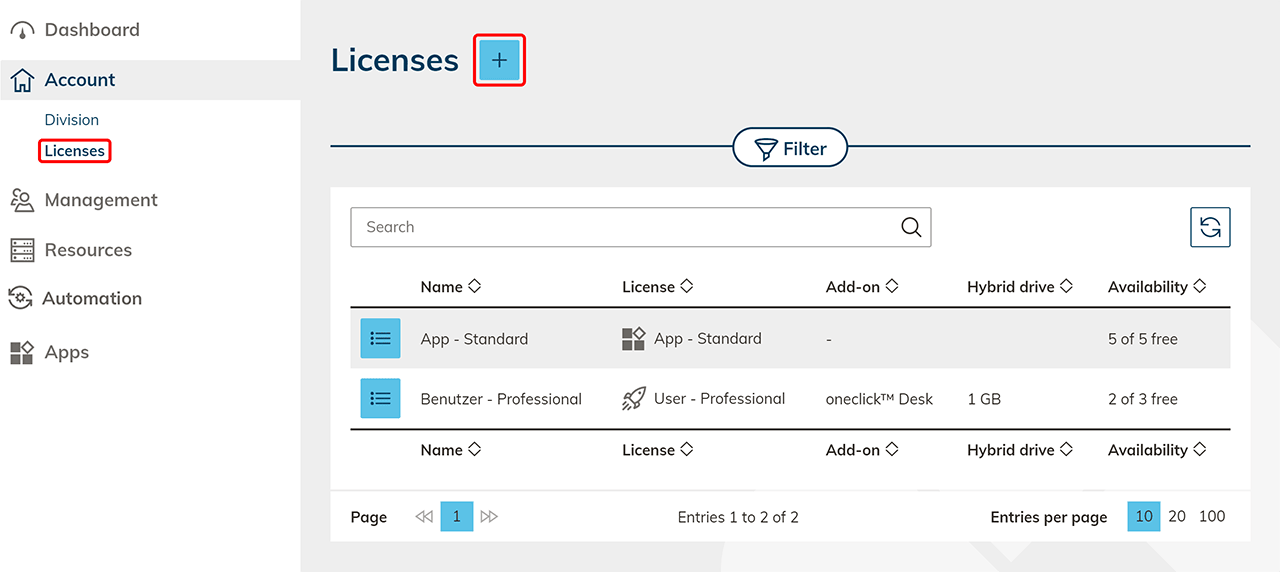Open Resources section in sidebar

tap(88, 250)
